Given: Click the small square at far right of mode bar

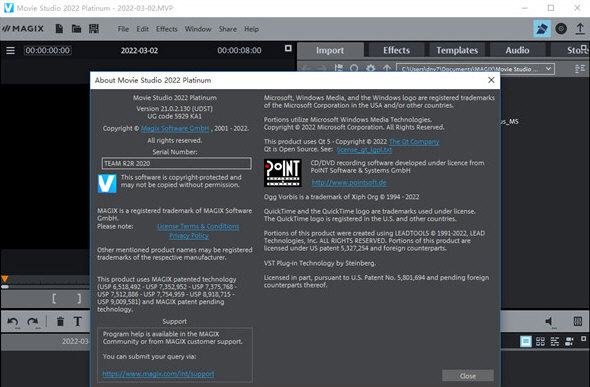Looking at the screenshot, I should [583, 339].
